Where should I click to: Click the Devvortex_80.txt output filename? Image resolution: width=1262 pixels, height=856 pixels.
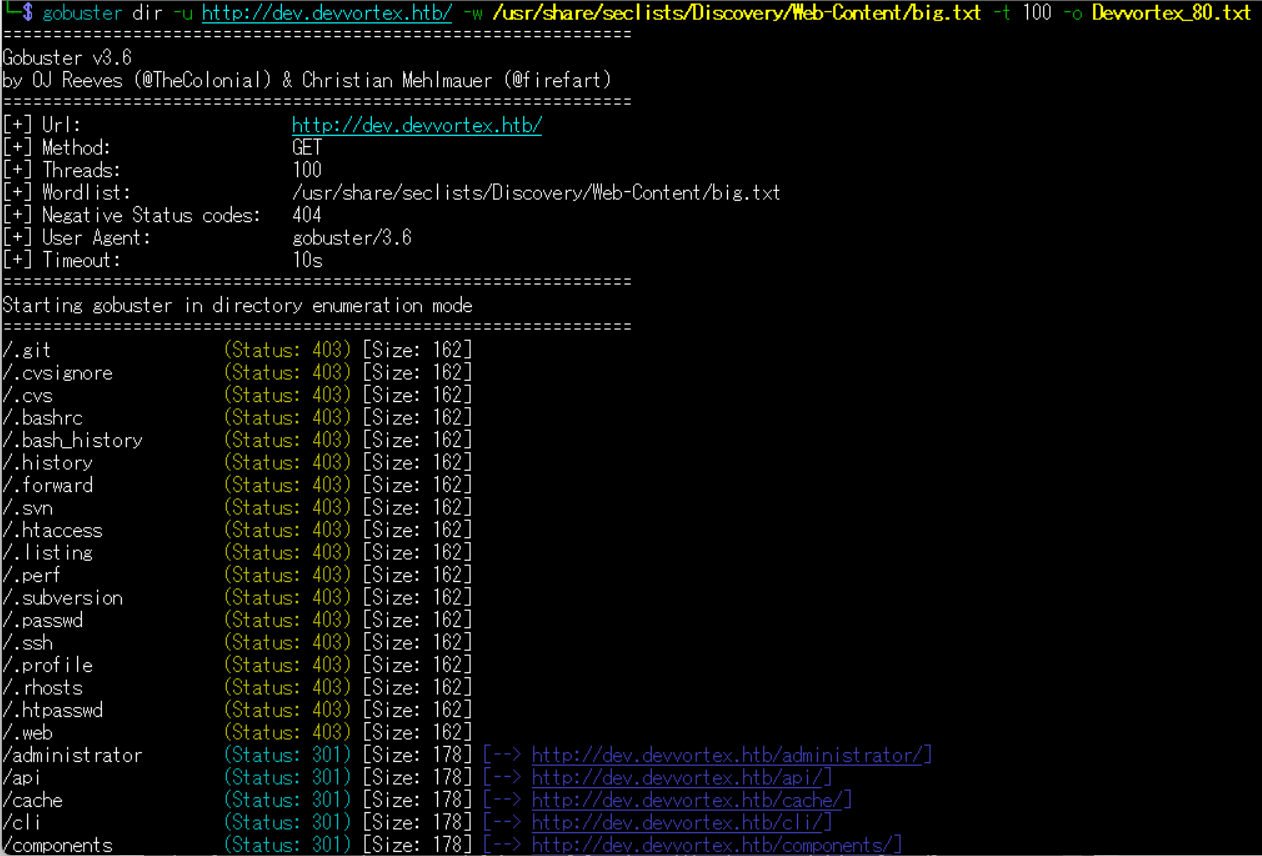tap(1171, 13)
